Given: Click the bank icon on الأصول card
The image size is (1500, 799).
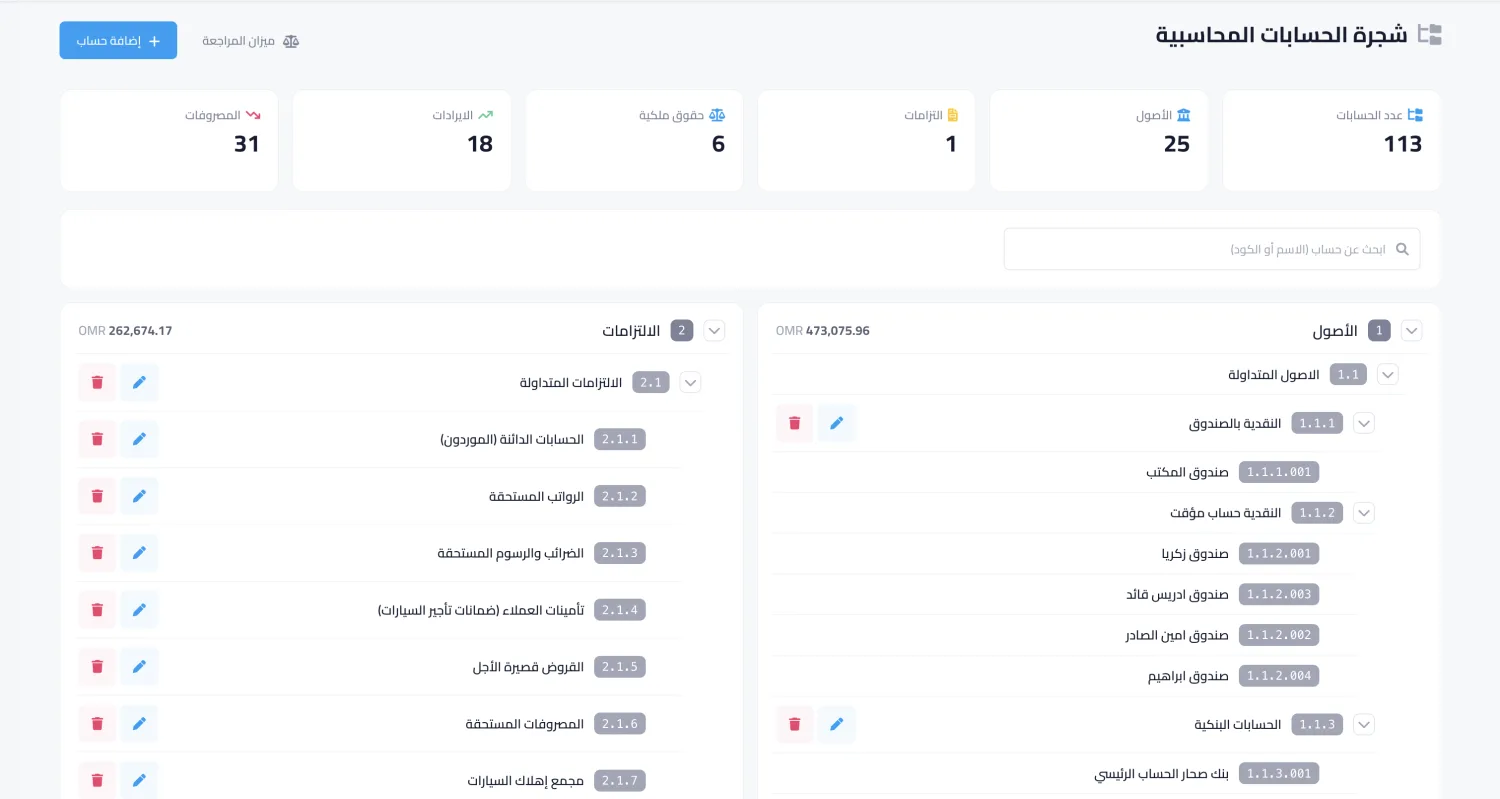Looking at the screenshot, I should pyautogui.click(x=1184, y=115).
